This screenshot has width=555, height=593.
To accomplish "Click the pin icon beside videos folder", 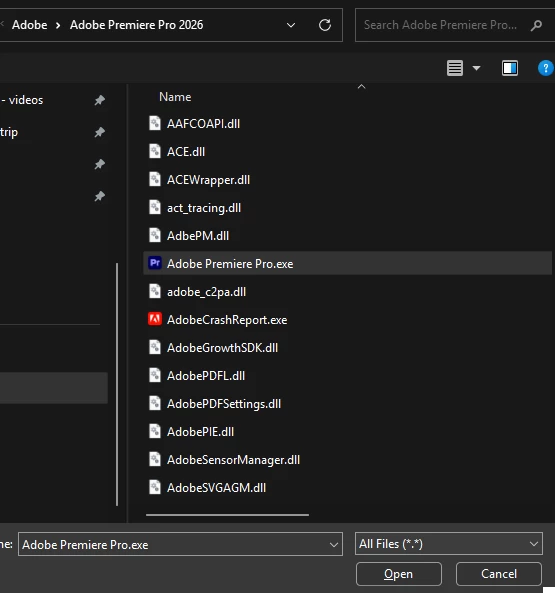I will (99, 100).
